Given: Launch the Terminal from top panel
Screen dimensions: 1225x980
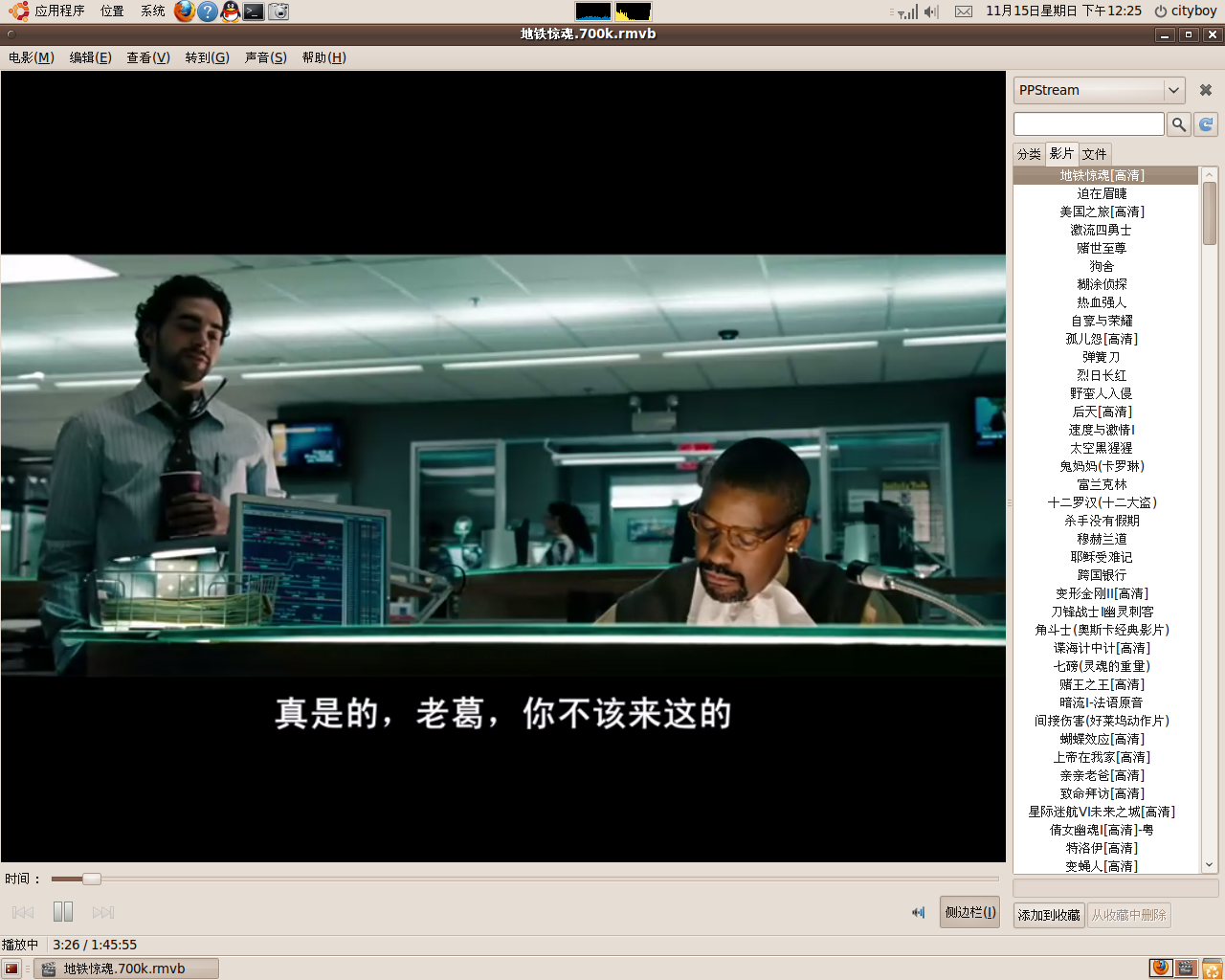Looking at the screenshot, I should pyautogui.click(x=254, y=11).
